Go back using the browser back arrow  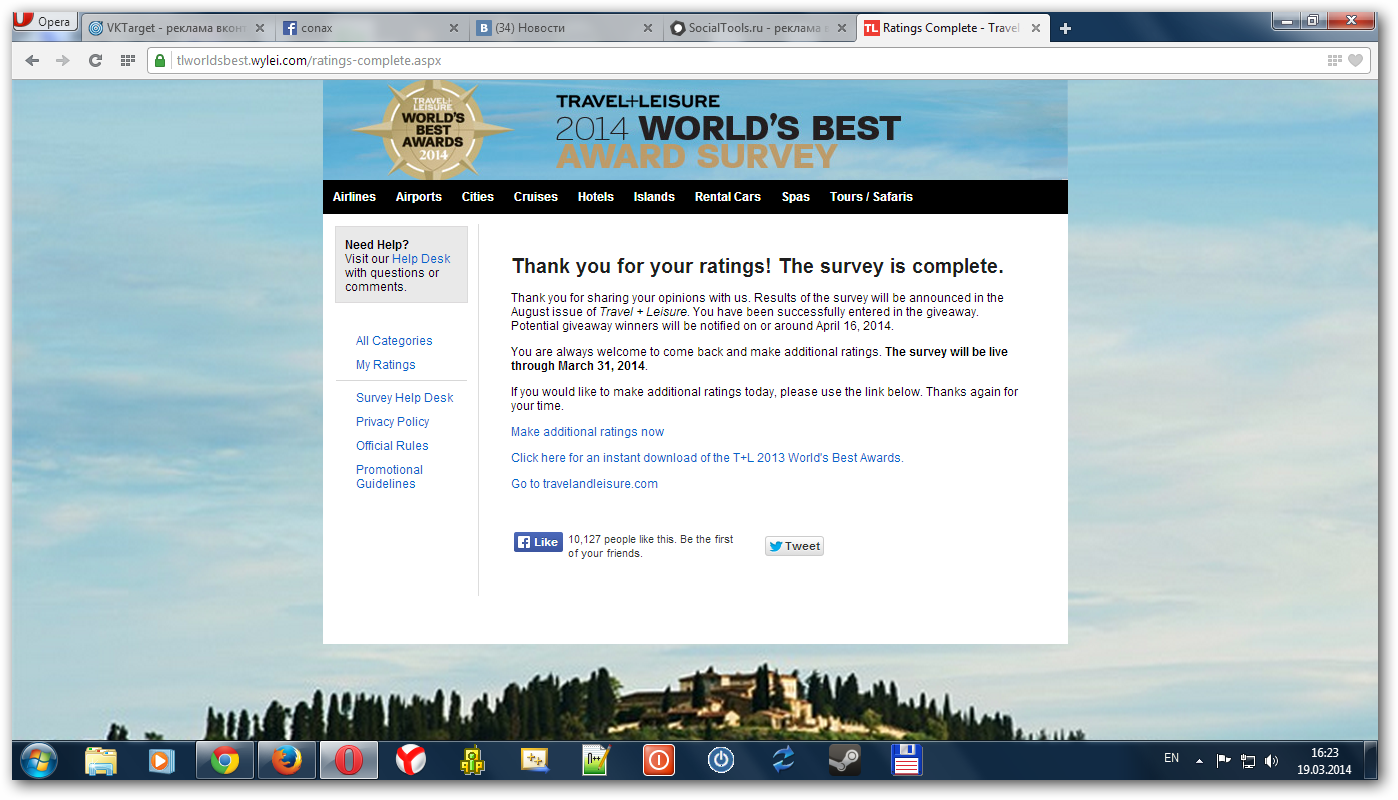point(33,61)
